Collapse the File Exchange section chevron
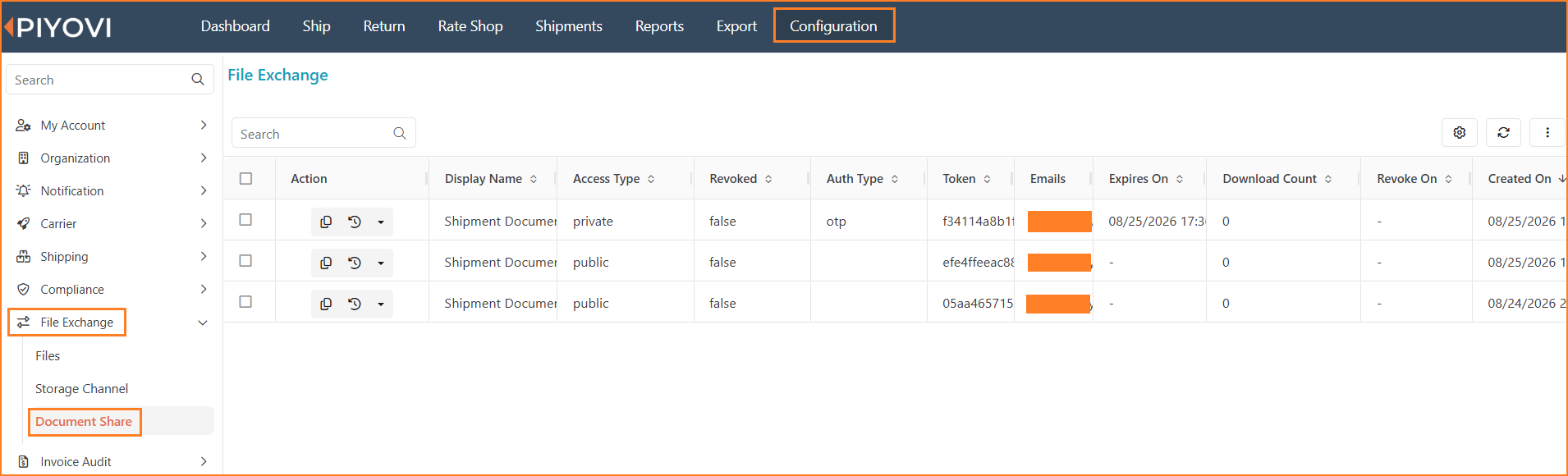This screenshot has width=1568, height=476. pos(203,323)
